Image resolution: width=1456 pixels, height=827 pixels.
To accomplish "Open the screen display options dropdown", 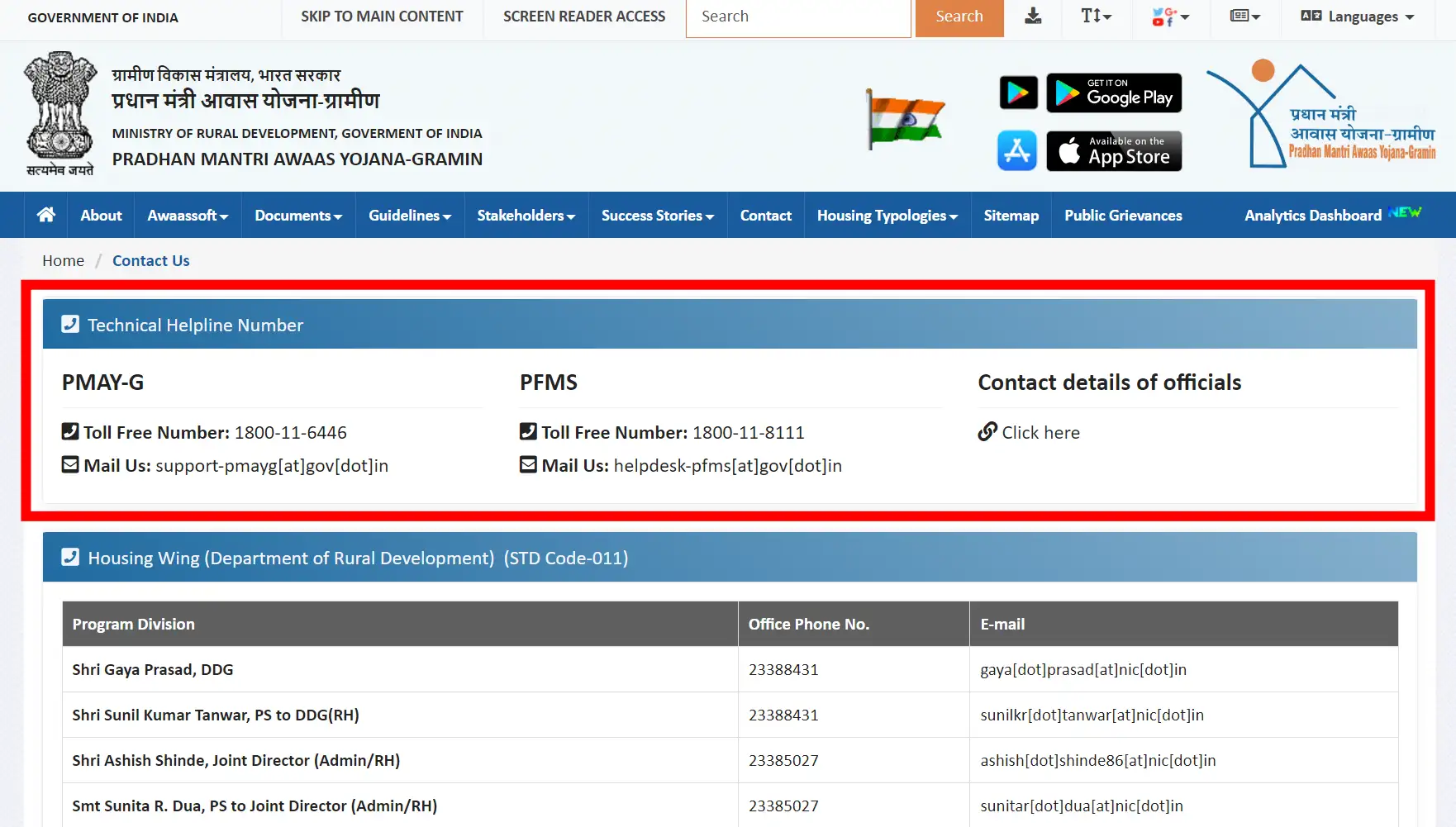I will coord(1244,16).
